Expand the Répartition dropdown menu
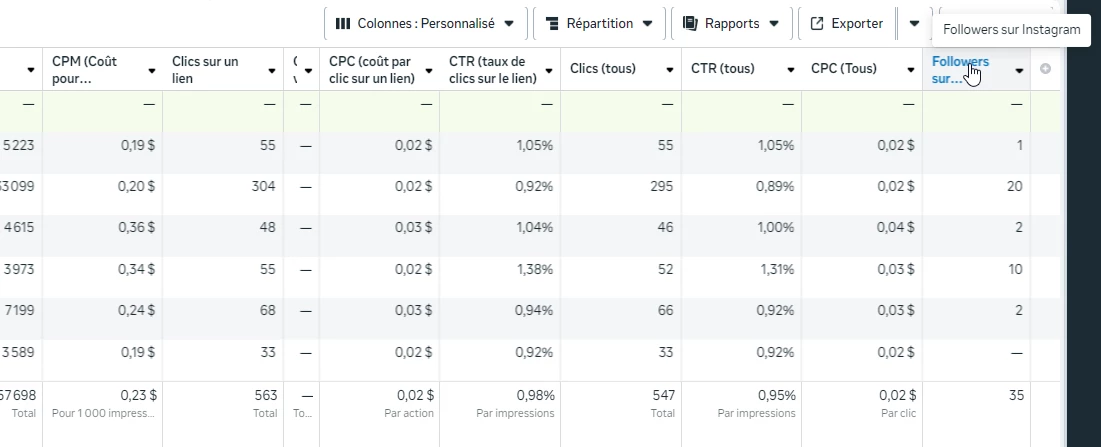 pos(599,23)
